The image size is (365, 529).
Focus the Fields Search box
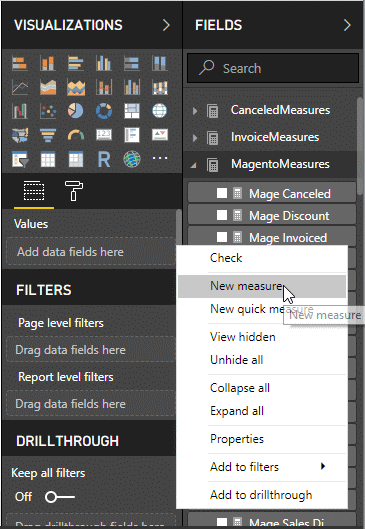point(273,68)
